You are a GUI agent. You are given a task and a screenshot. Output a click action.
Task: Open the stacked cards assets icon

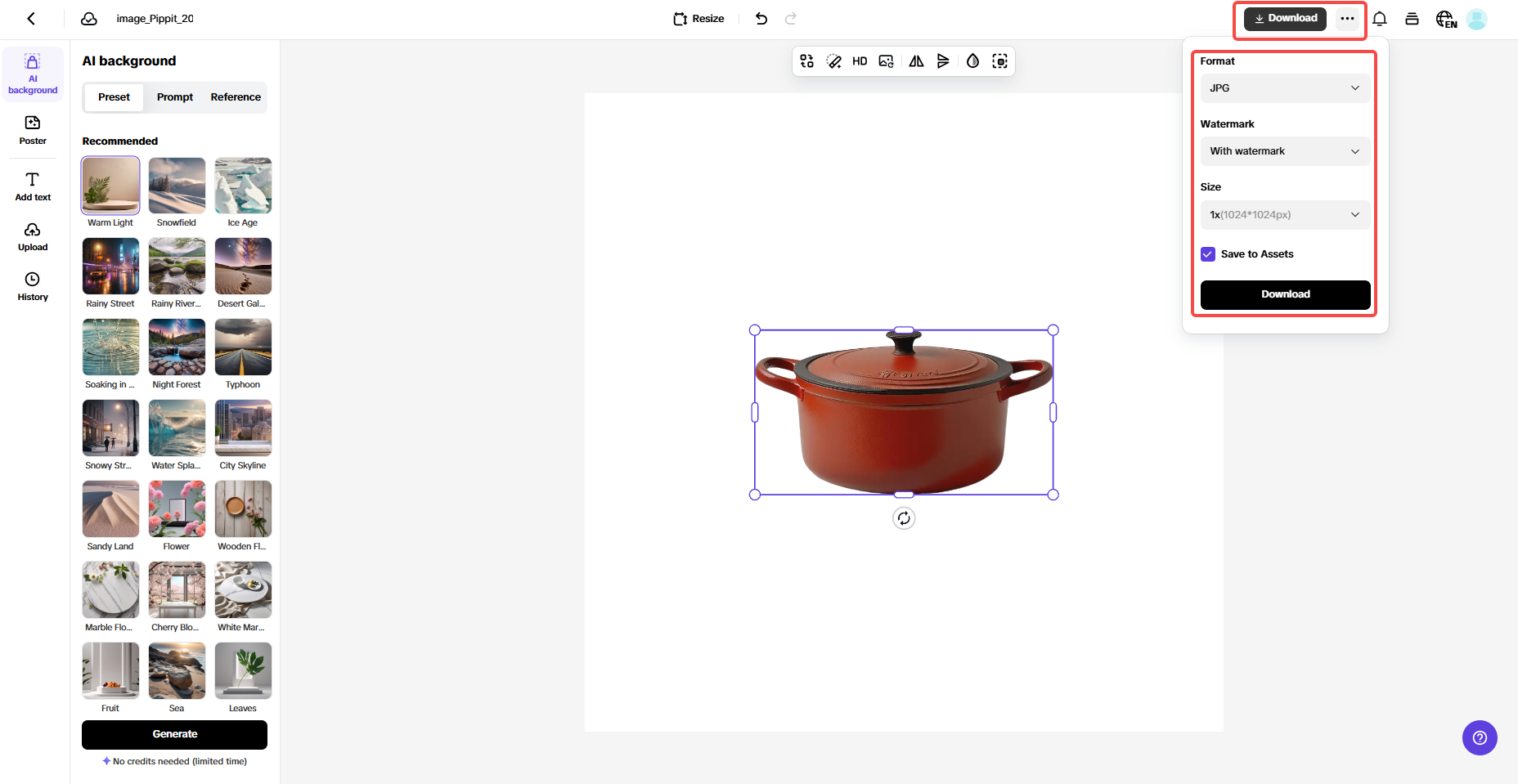pos(1412,19)
